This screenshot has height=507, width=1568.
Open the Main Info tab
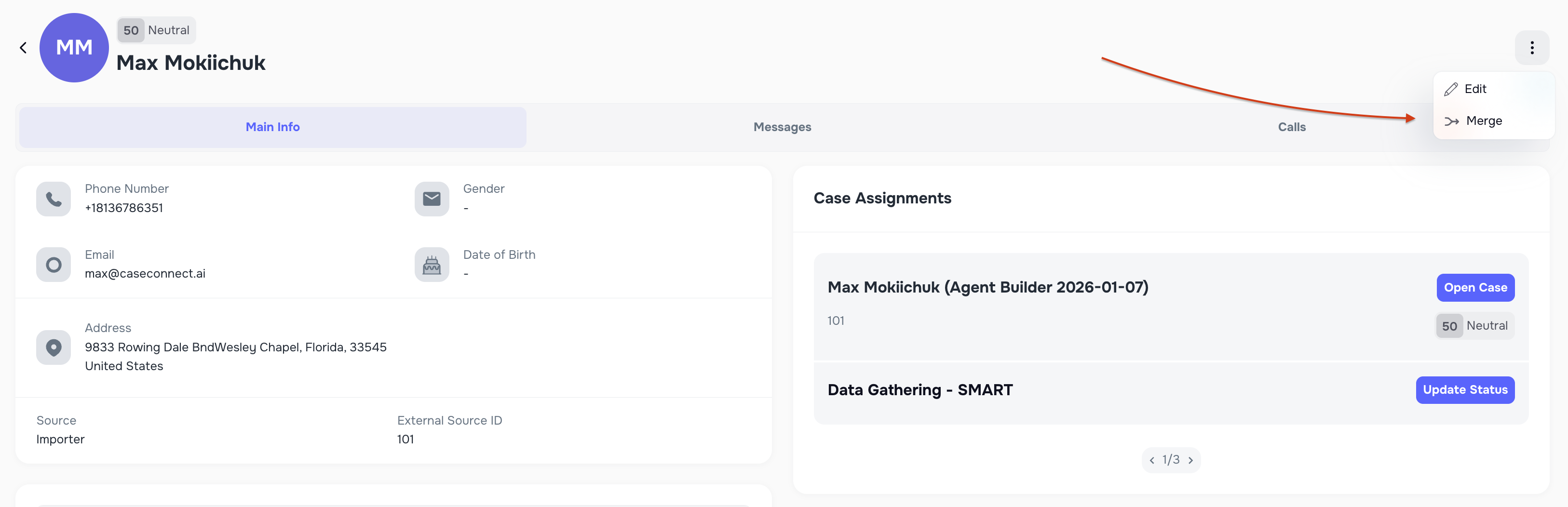pos(273,127)
